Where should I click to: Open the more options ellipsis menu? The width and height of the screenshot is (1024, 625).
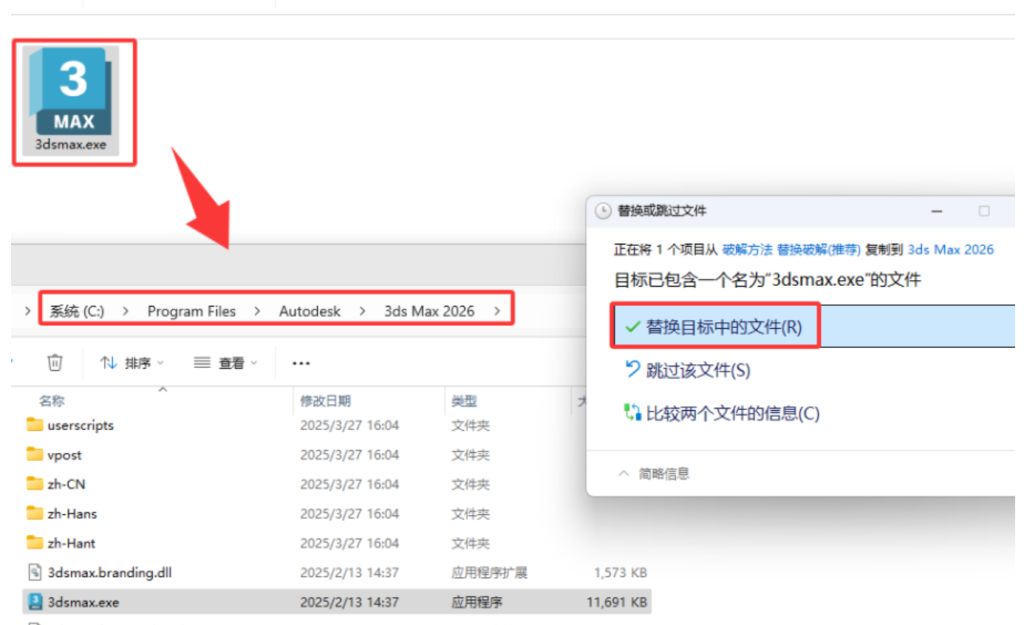(x=301, y=363)
